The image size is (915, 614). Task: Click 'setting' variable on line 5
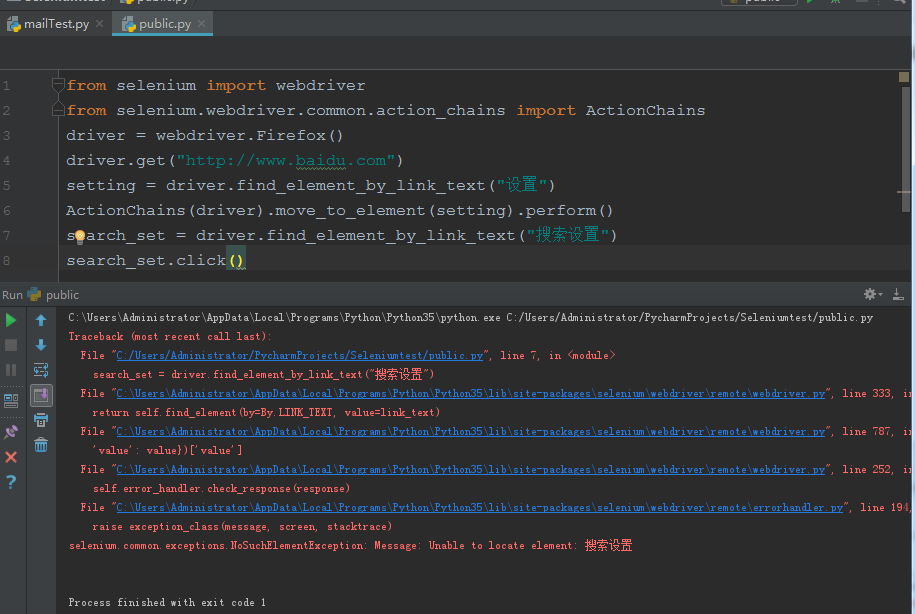pyautogui.click(x=101, y=186)
